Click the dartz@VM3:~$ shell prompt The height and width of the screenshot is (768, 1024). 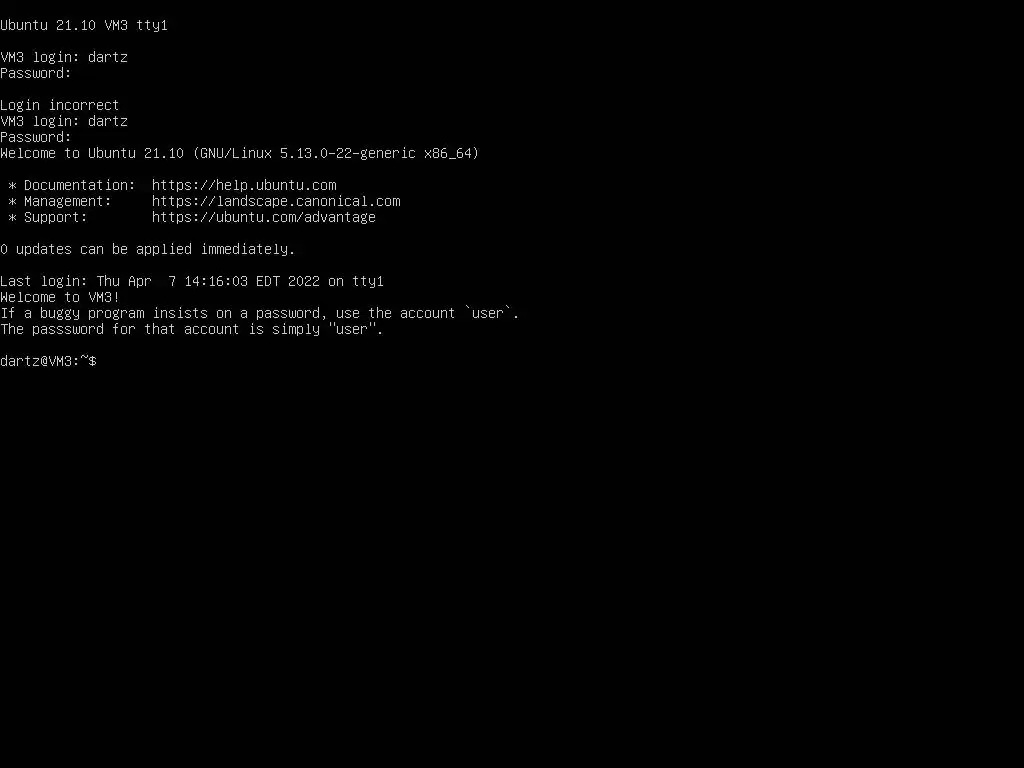click(48, 361)
